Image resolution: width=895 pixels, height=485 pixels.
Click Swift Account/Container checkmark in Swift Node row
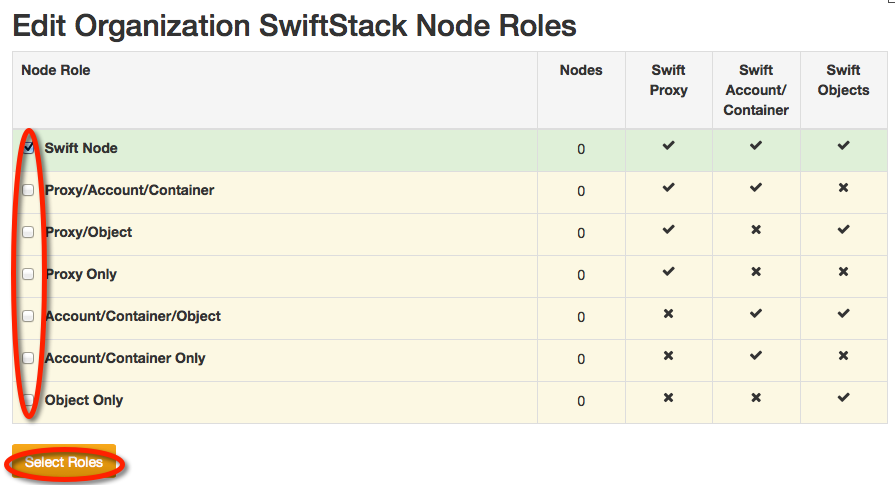pos(756,146)
